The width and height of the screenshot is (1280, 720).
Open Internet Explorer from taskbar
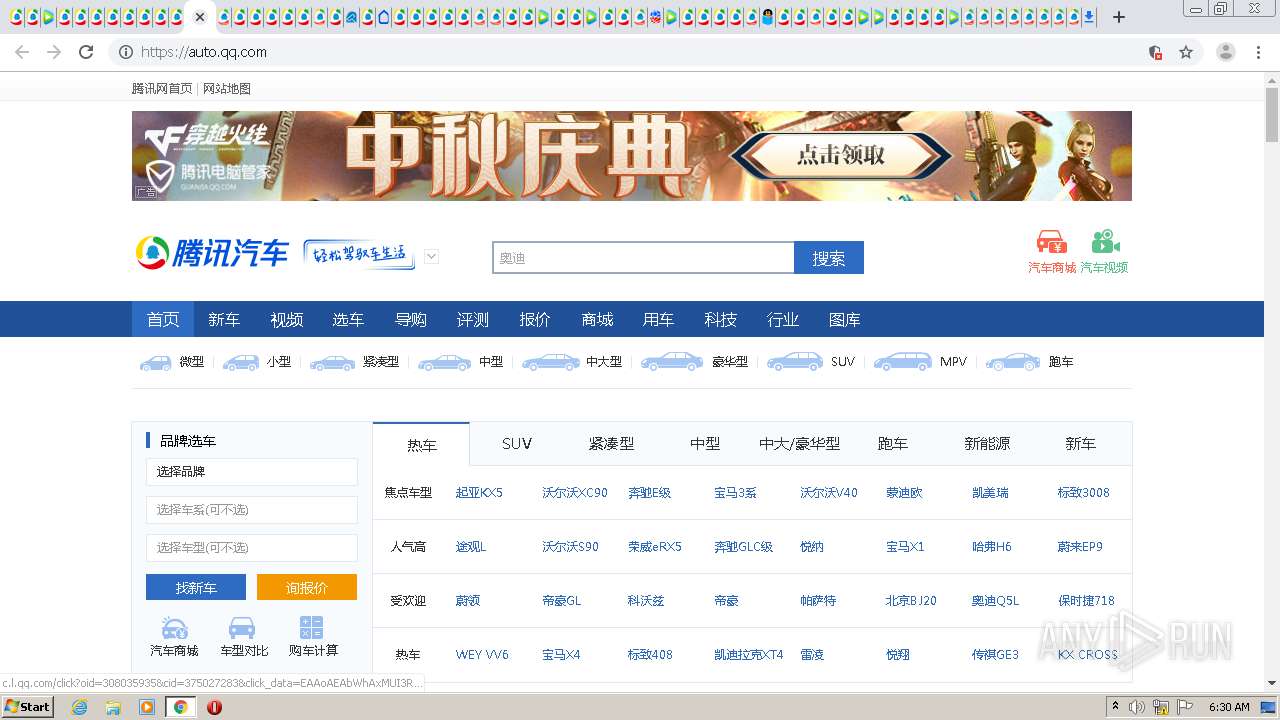coord(79,707)
